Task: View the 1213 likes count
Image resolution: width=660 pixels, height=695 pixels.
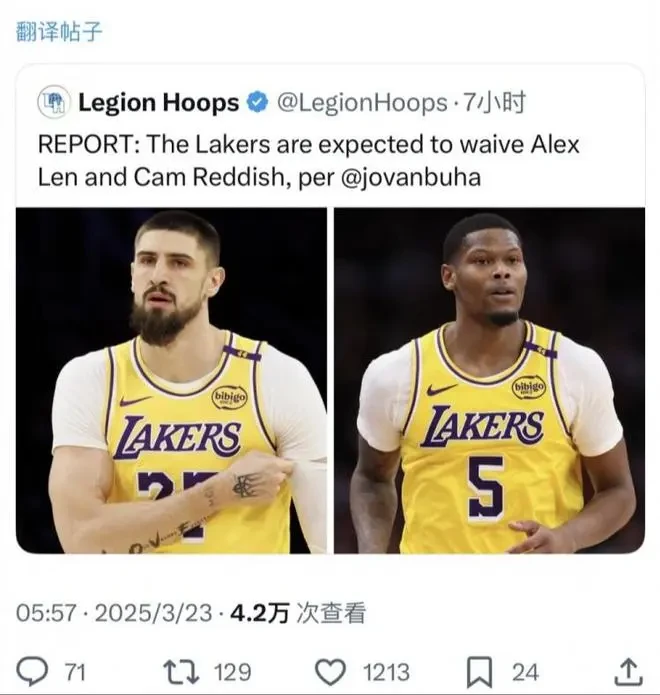Action: [387, 672]
